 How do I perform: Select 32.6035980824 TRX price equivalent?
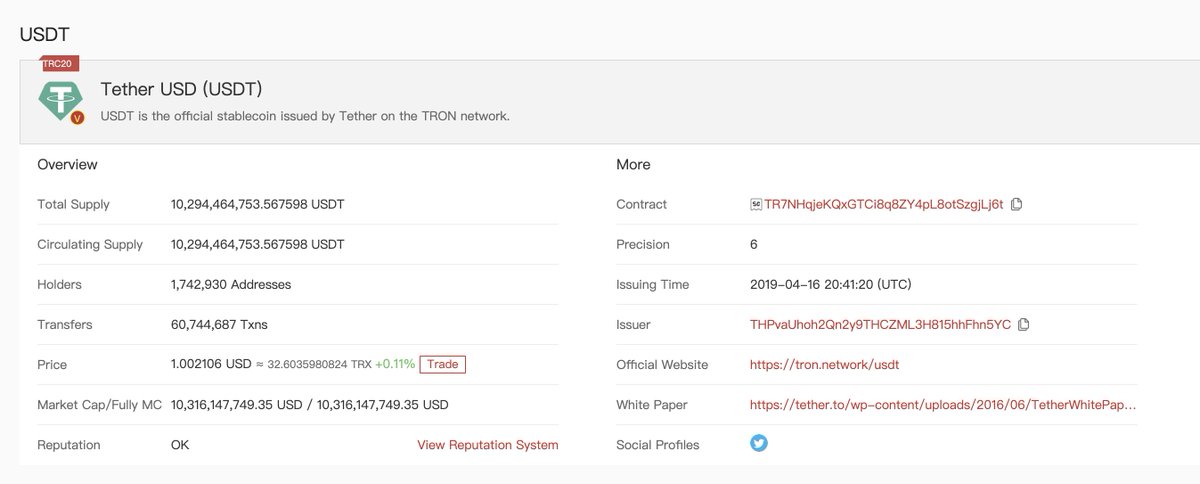coord(319,365)
